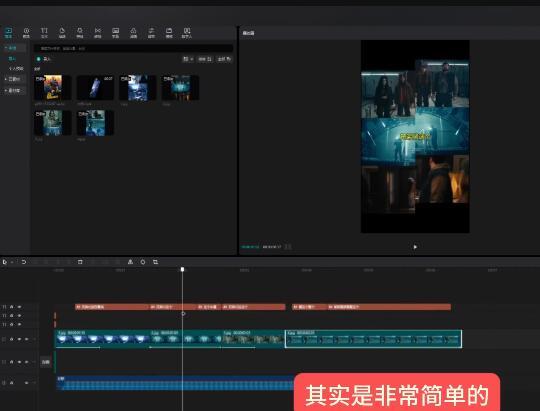Open the grid view mode dropdown
Screen dimensions: 540x411
point(188,59)
